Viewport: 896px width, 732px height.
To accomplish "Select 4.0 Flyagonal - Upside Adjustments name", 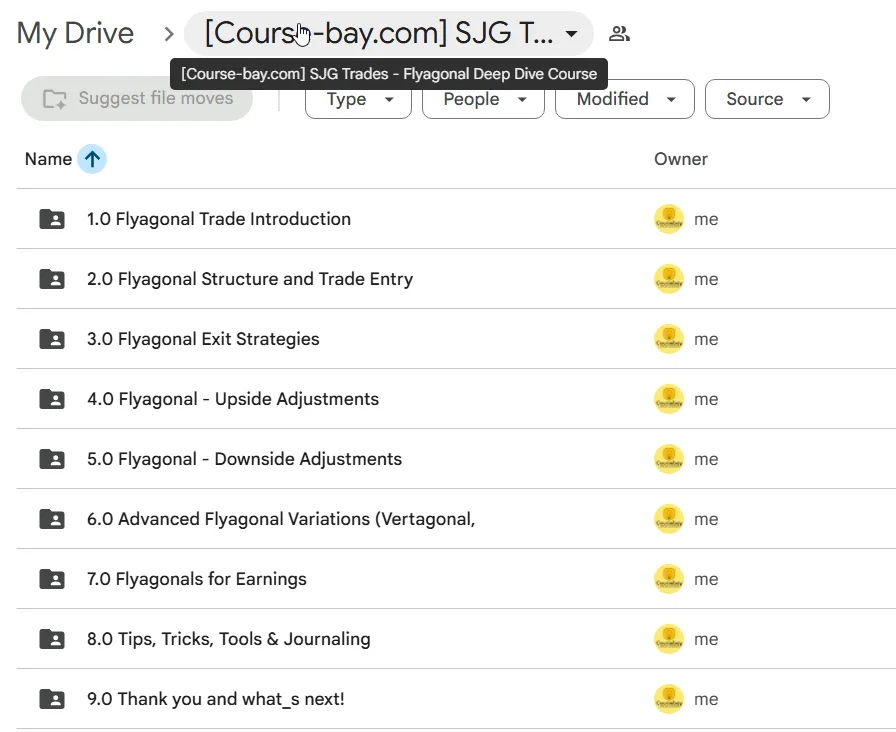I will 233,399.
